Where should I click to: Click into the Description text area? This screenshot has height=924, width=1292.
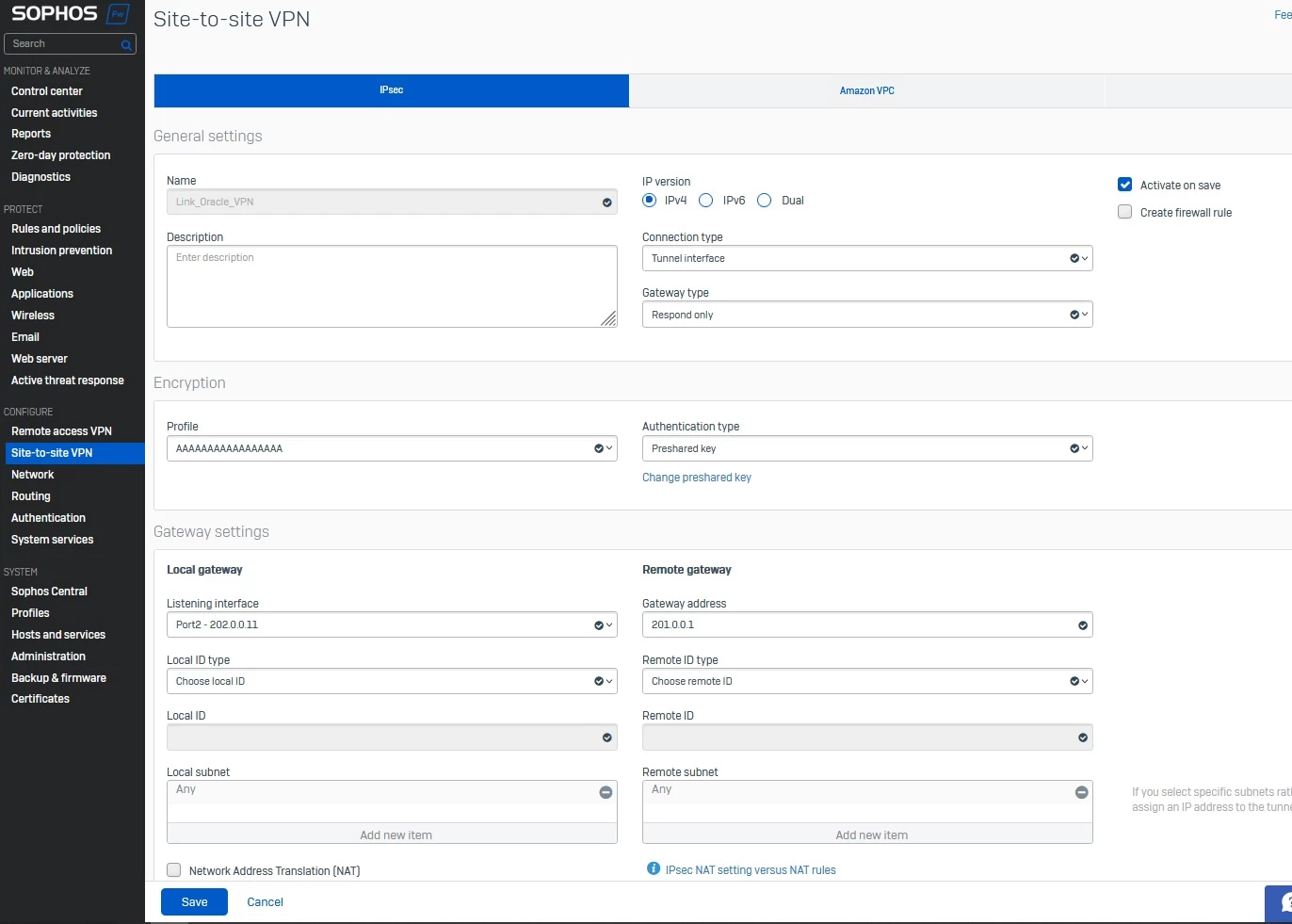[x=392, y=286]
